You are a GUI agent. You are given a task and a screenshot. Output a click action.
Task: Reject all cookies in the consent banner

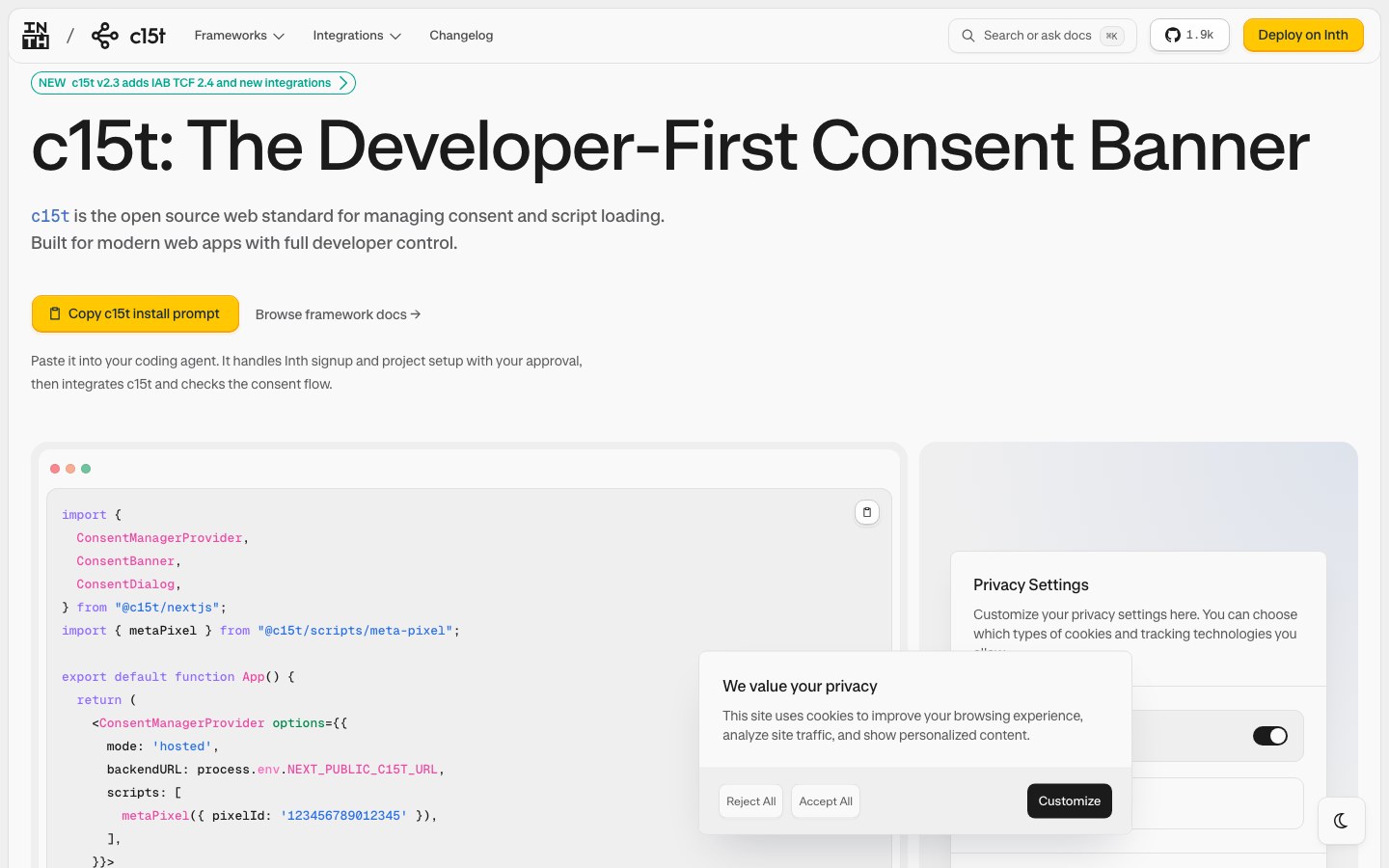tap(750, 801)
